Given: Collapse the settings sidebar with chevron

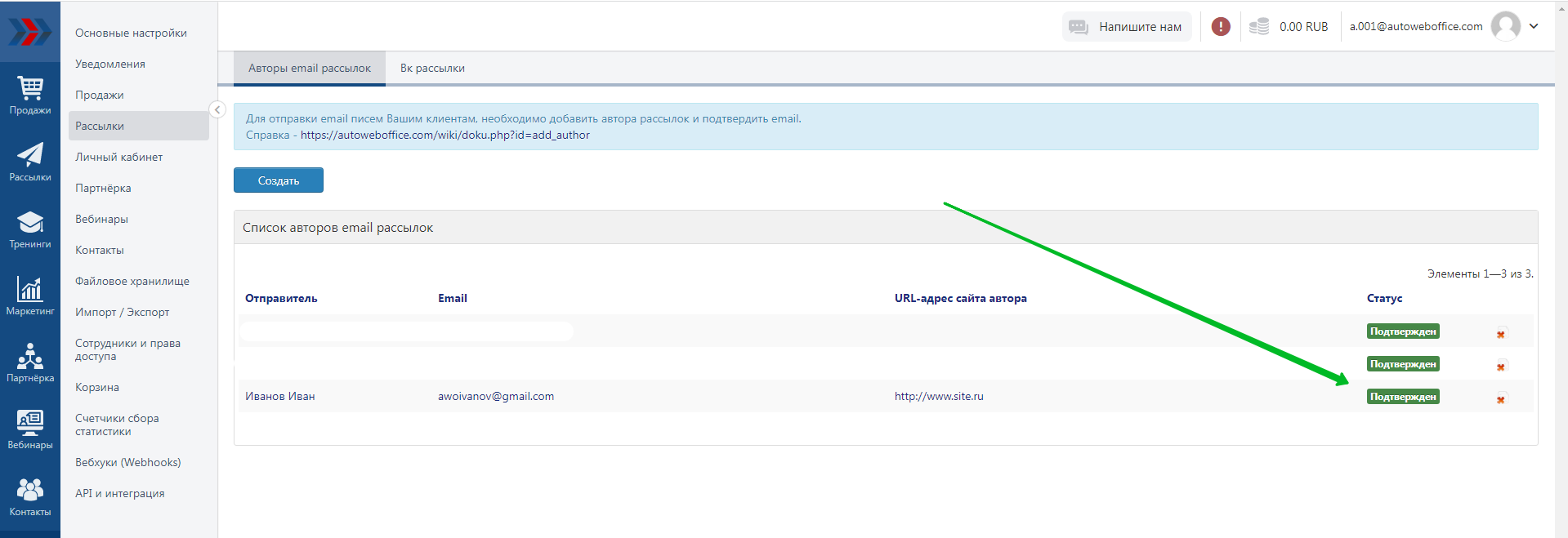Looking at the screenshot, I should [217, 109].
